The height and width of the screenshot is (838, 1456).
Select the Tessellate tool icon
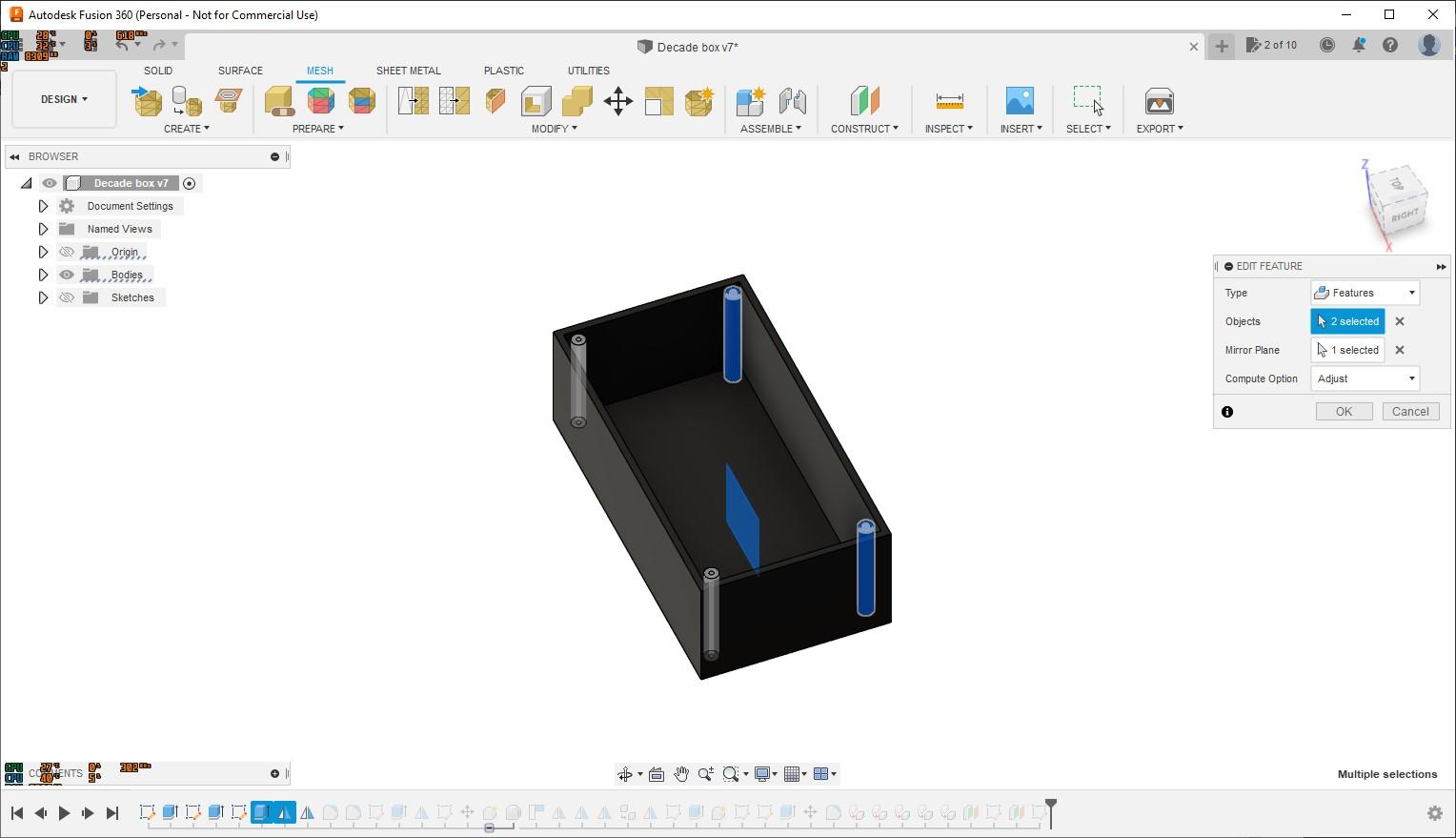[187, 101]
